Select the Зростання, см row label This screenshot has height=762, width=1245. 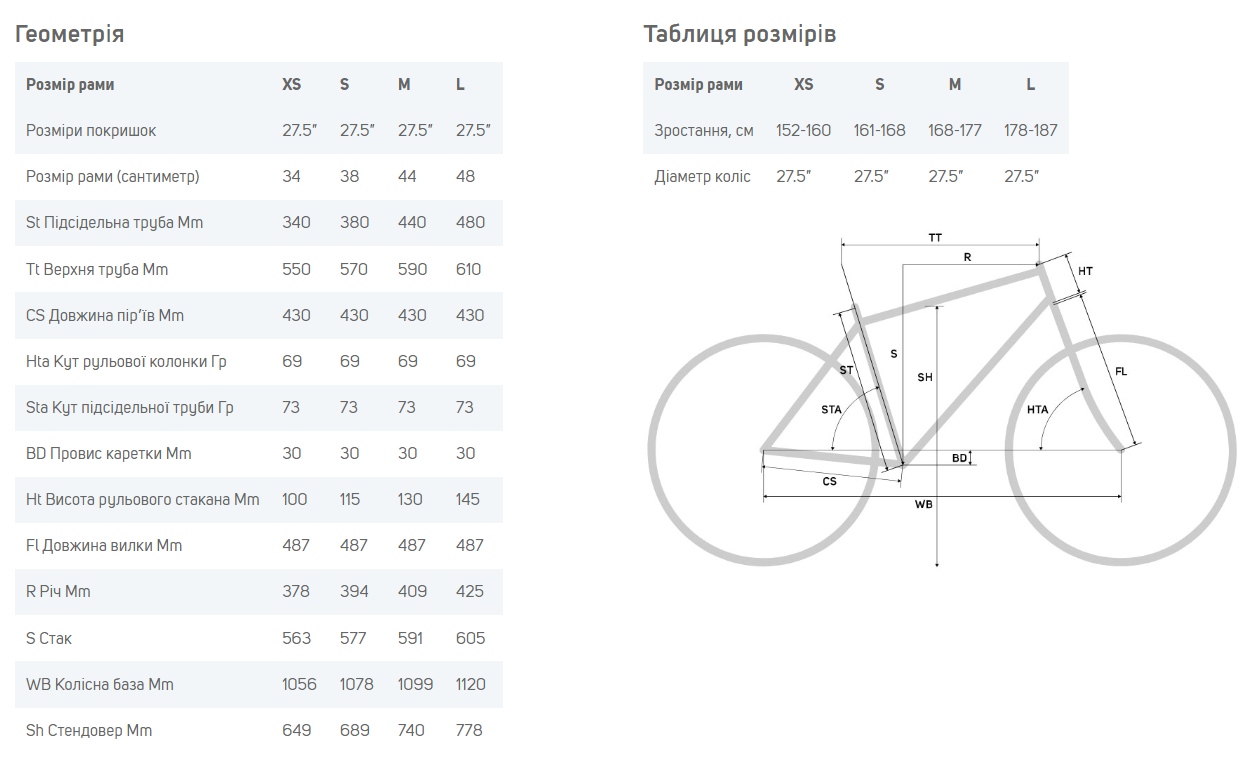pyautogui.click(x=704, y=131)
